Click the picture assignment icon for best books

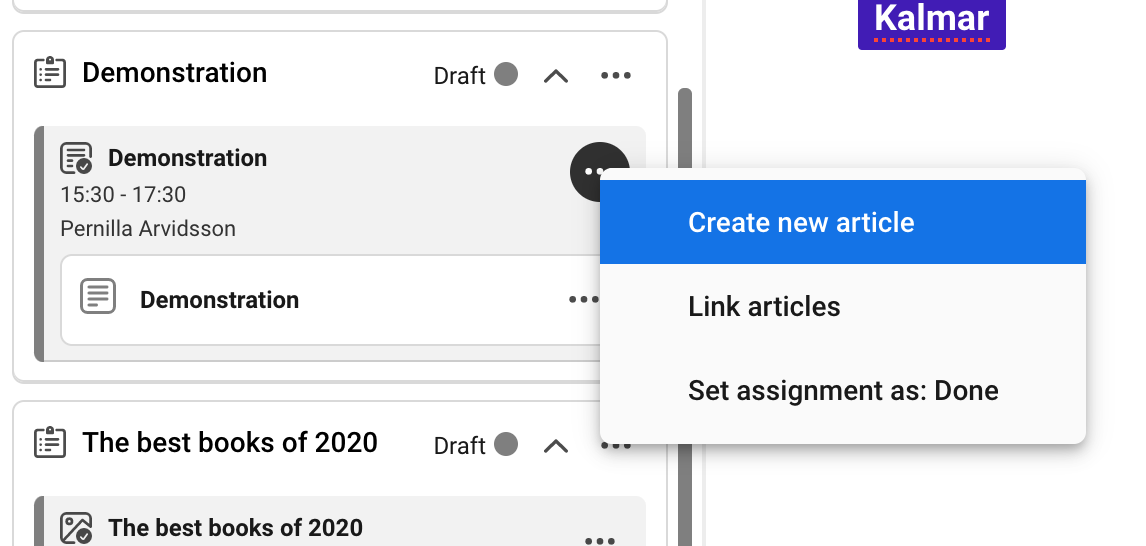[76, 527]
